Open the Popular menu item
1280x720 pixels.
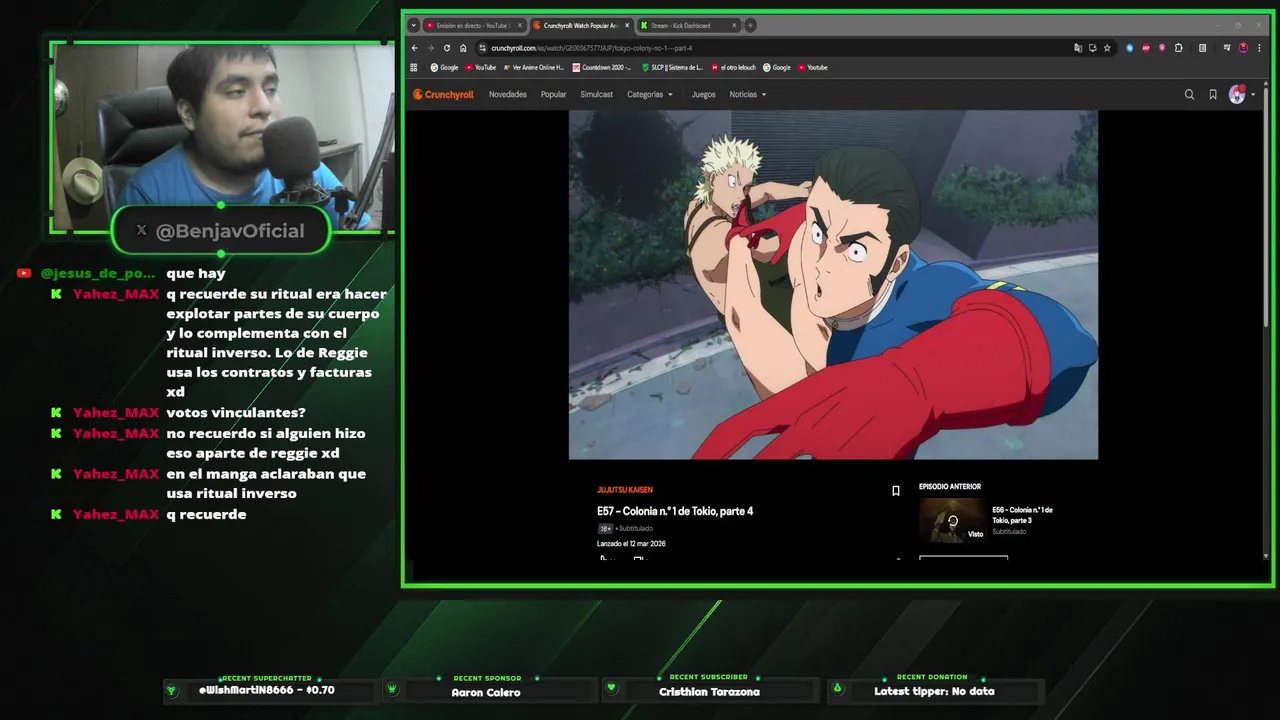553,95
